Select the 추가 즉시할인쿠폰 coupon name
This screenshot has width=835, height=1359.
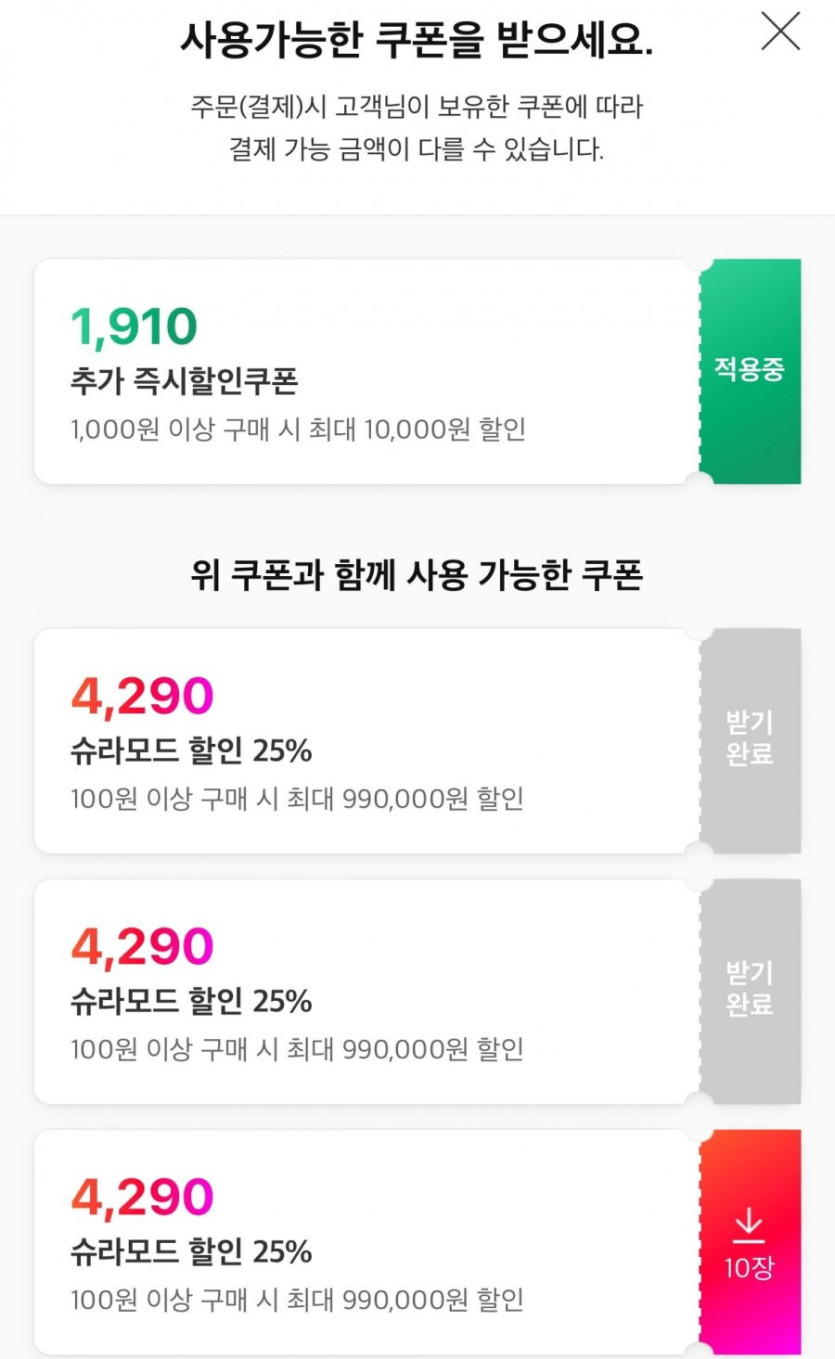click(x=184, y=381)
